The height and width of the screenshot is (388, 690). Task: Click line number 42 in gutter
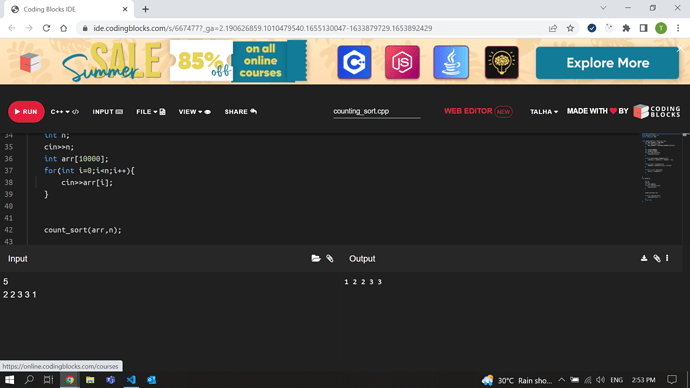tap(9, 230)
